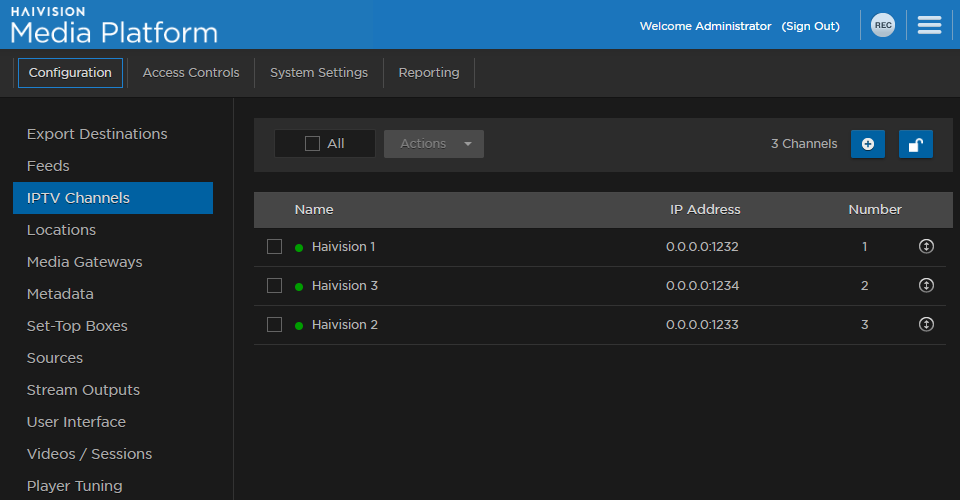Screen dimensions: 960x500
Task: Go to the Reporting tab
Action: [x=429, y=73]
